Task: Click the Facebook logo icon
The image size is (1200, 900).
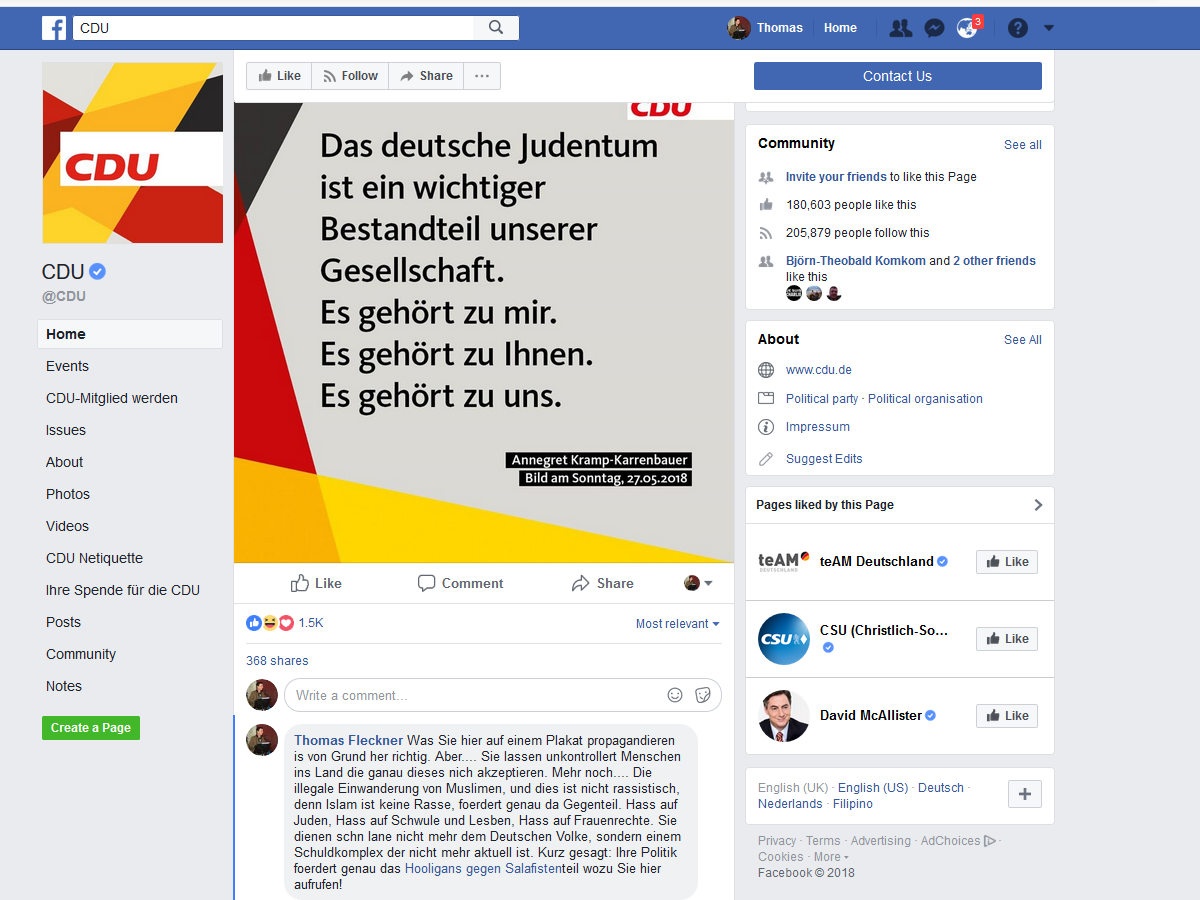Action: coord(54,28)
